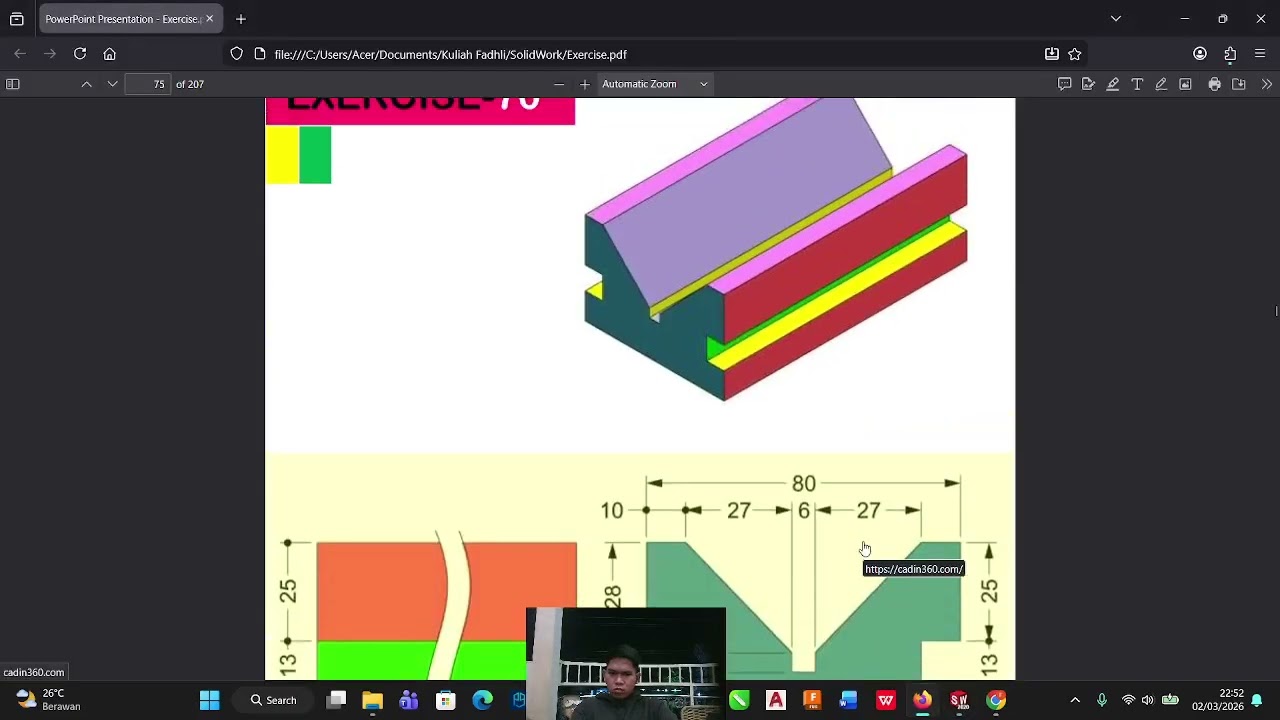Open the PDF tools overflow menu

coord(1267,84)
